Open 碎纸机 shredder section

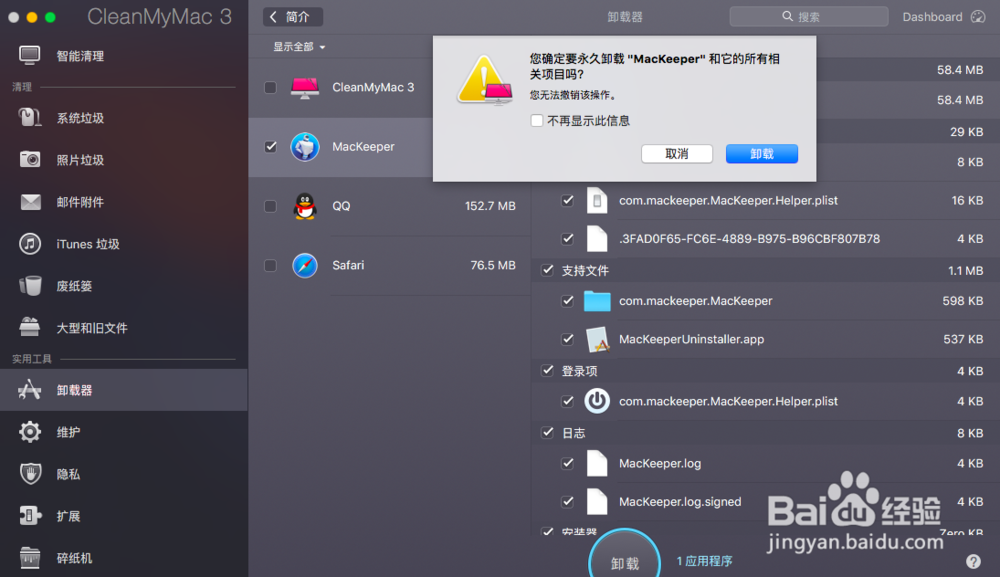[x=124, y=559]
